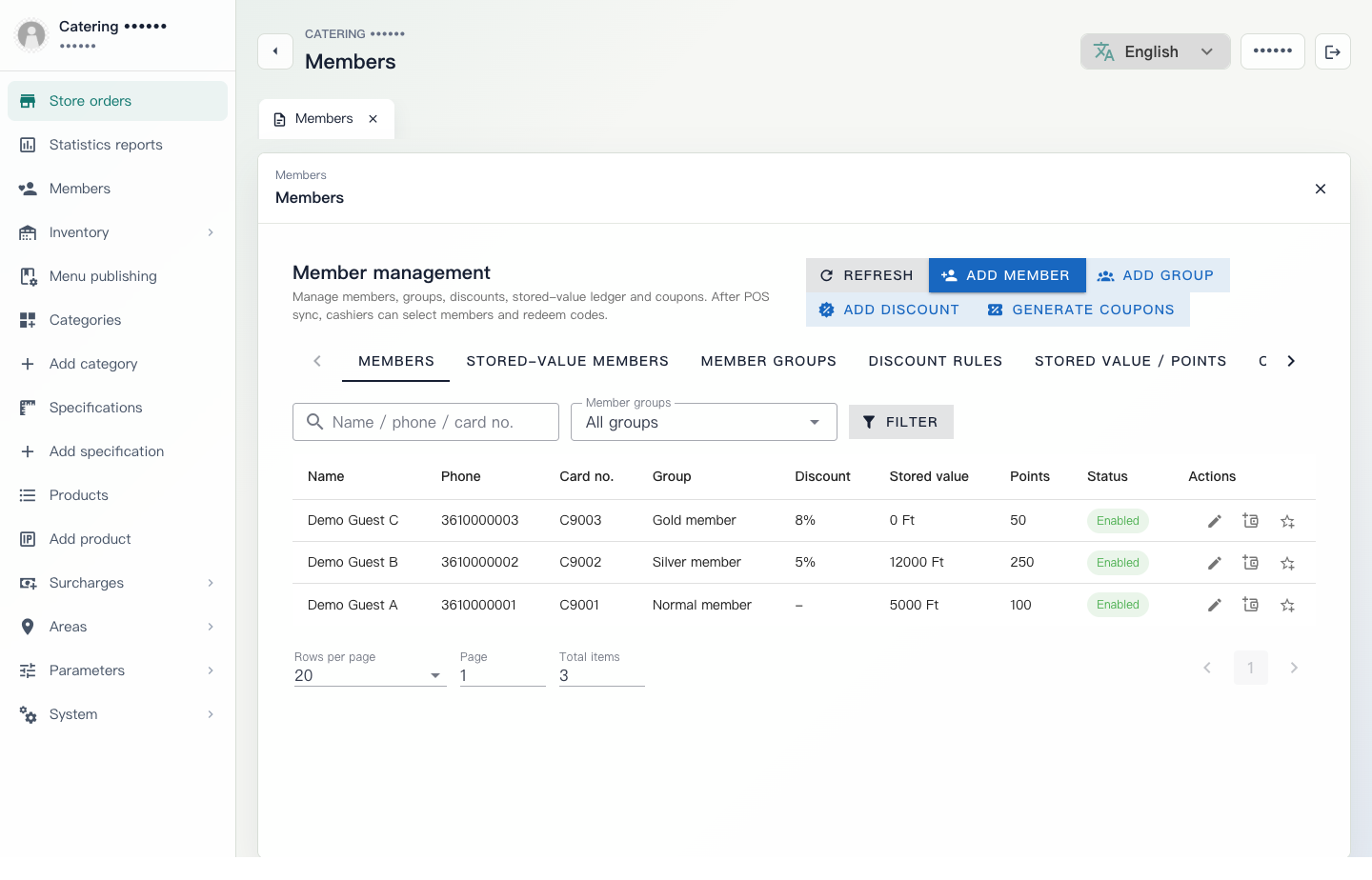Expand the System sidebar menu
The width and height of the screenshot is (1372, 880).
pos(117,714)
